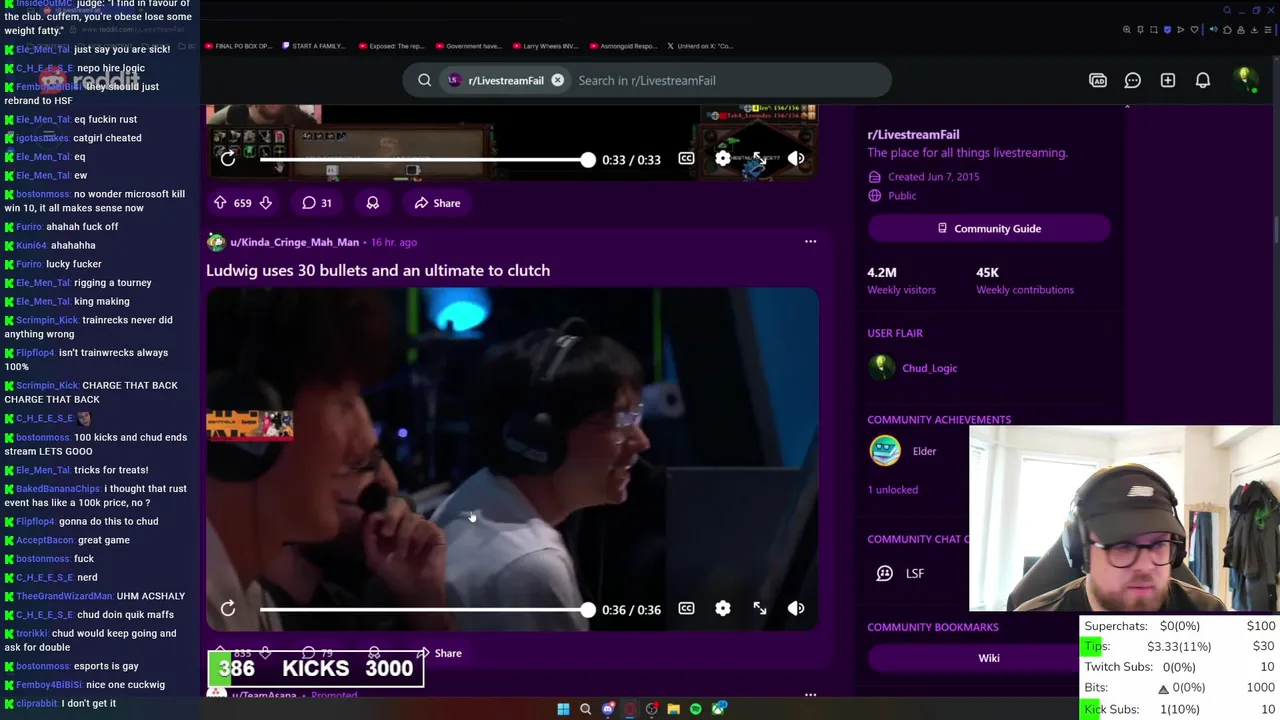Select the 'FINAL PO BOX OP...' bookmark
This screenshot has width=1280, height=720.
point(238,46)
